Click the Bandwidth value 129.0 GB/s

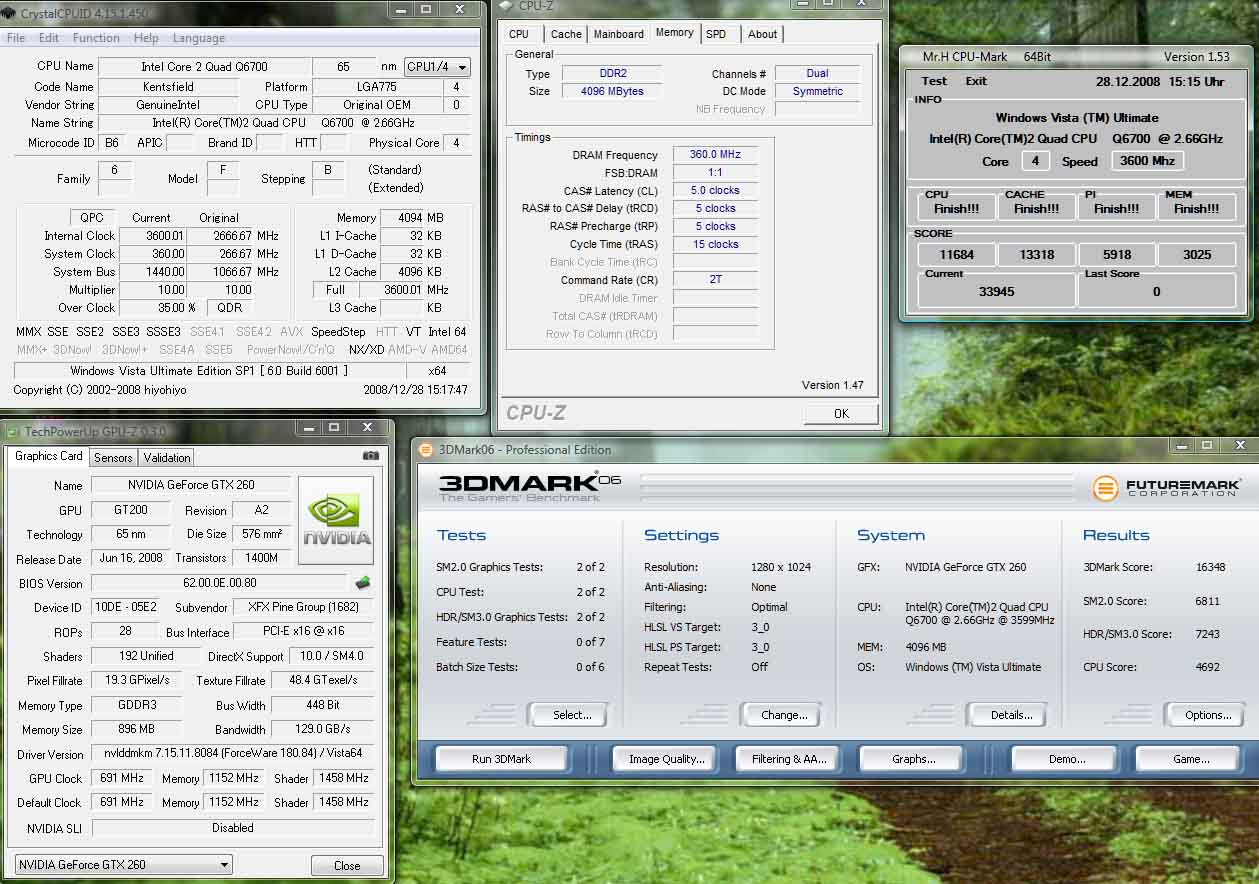click(x=324, y=730)
